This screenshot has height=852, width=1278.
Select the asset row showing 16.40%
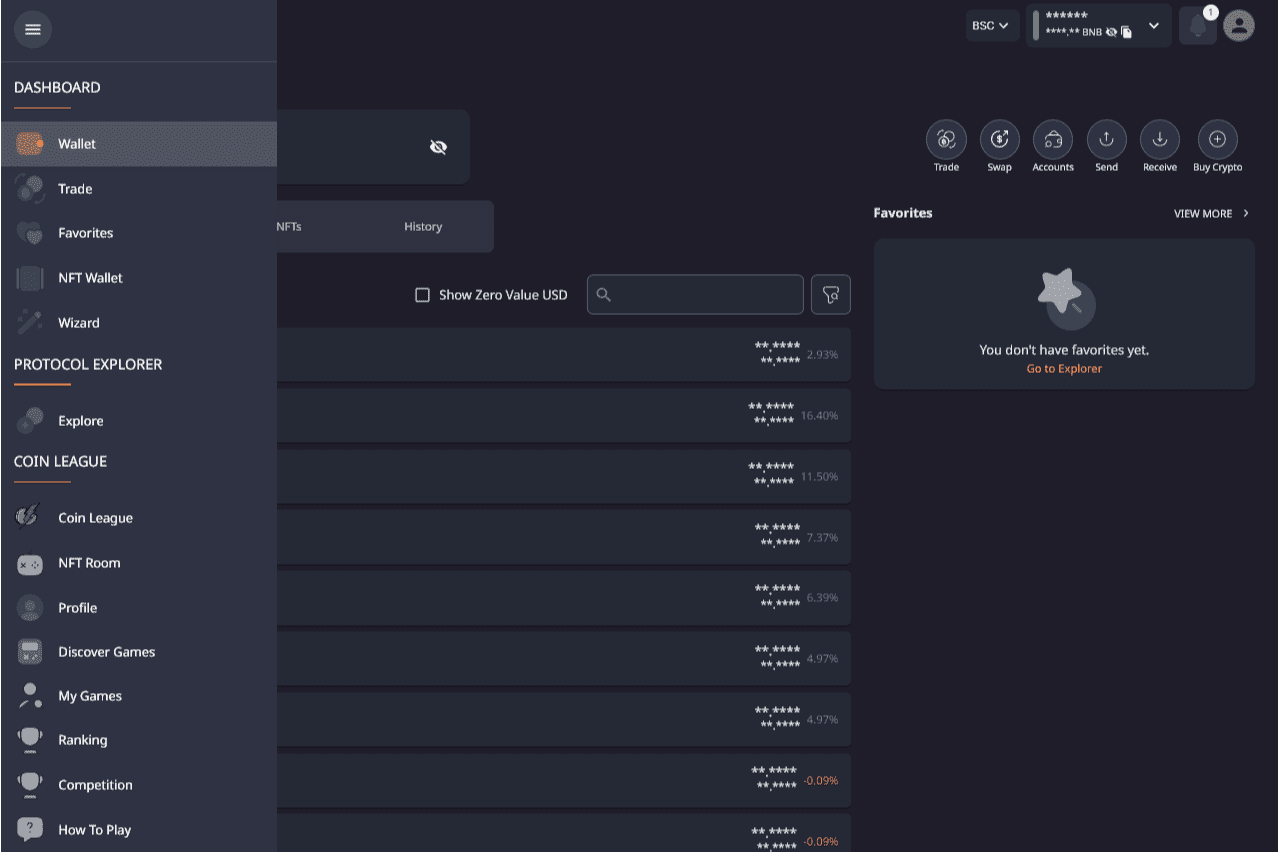564,415
